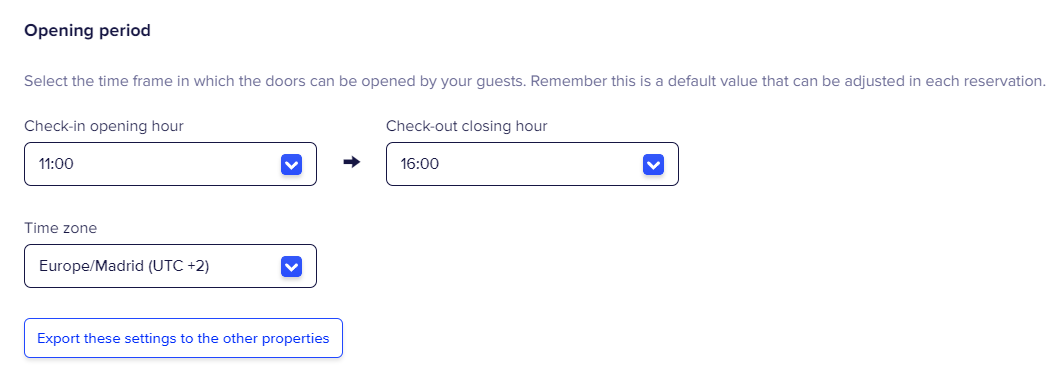Click the Time zone label
This screenshot has width=1056, height=378.
click(61, 228)
